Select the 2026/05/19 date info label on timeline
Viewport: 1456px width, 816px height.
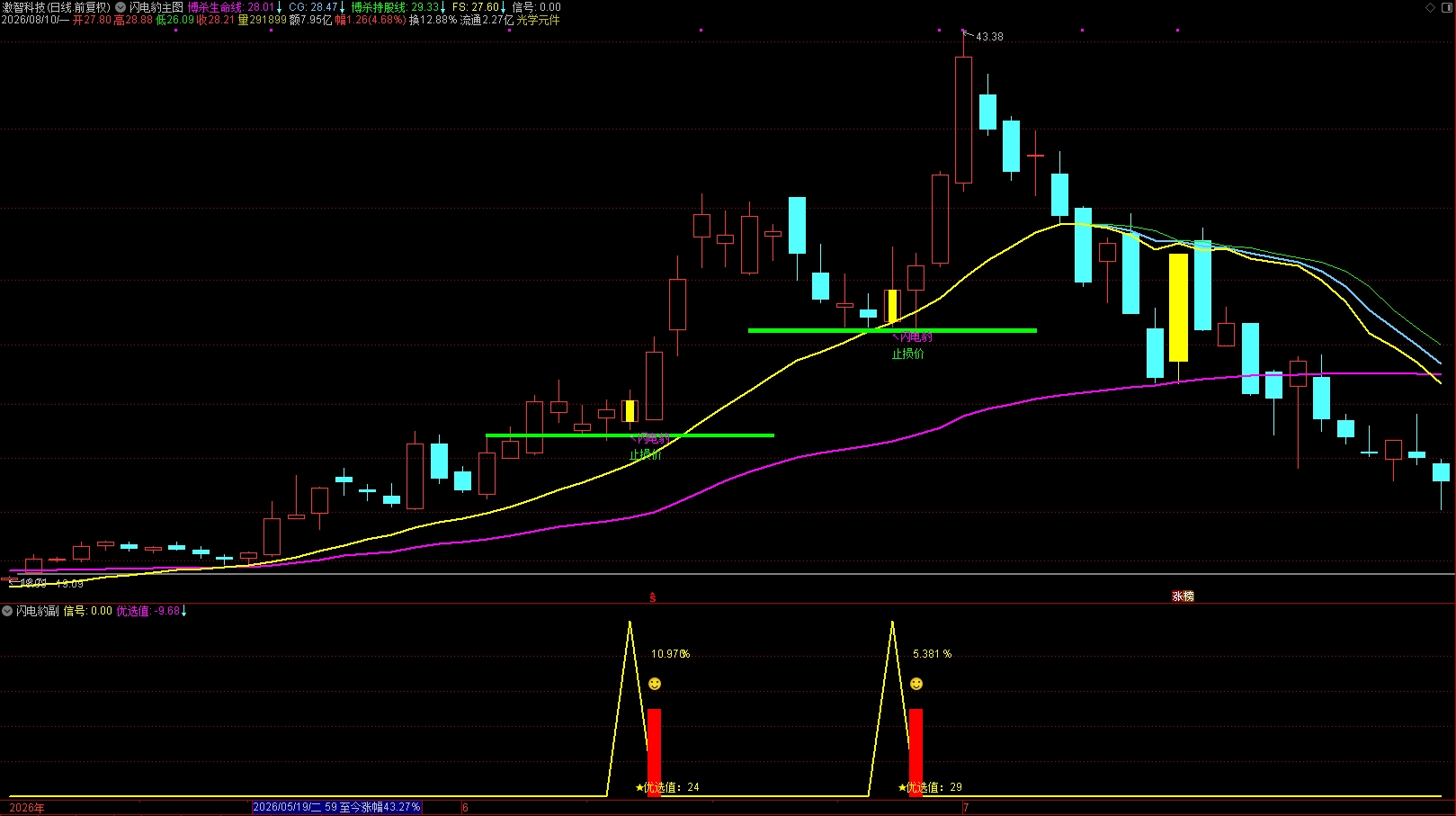click(x=336, y=807)
